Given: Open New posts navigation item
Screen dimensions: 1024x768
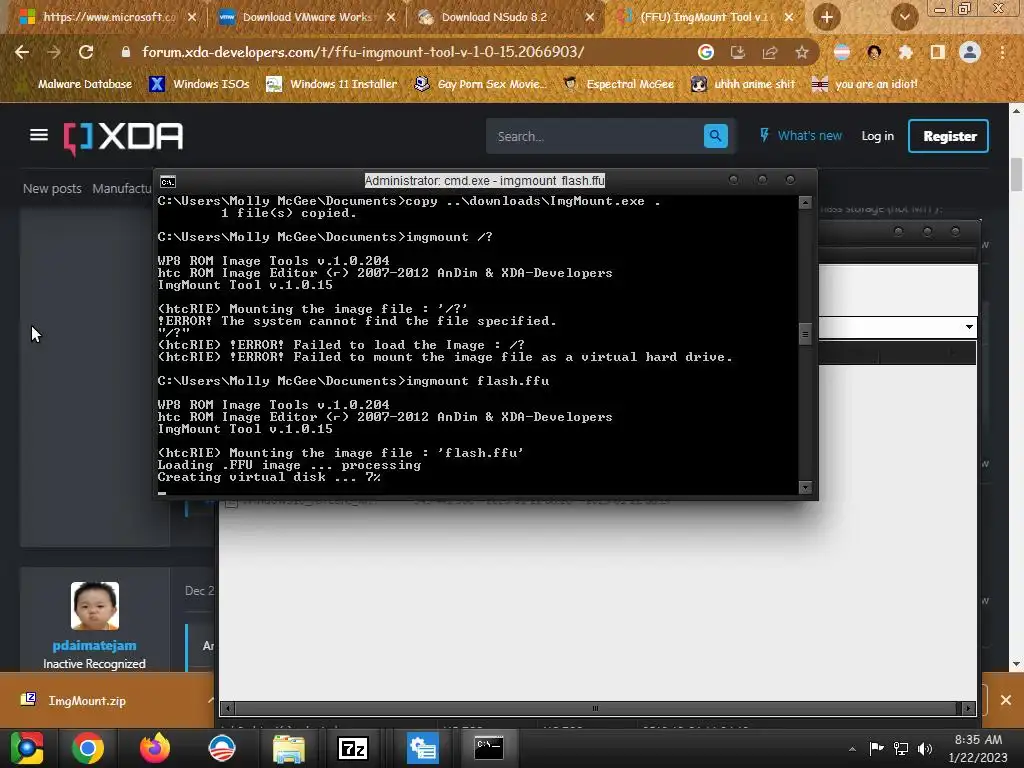Looking at the screenshot, I should 52,189.
